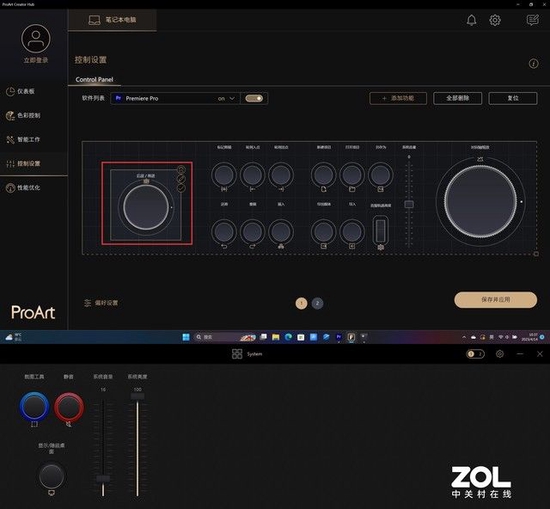Screen dimensions: 550x509
Task: Toggle the Premiere Pro enable switch
Action: (254, 98)
